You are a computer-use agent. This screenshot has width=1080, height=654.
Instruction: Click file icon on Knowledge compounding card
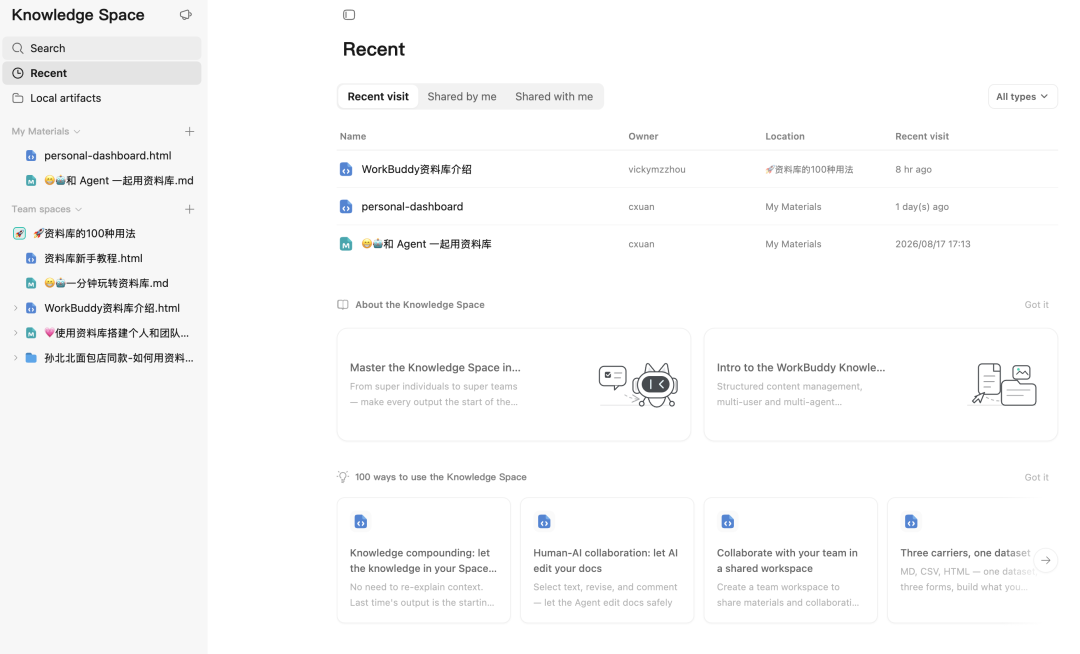tap(360, 522)
